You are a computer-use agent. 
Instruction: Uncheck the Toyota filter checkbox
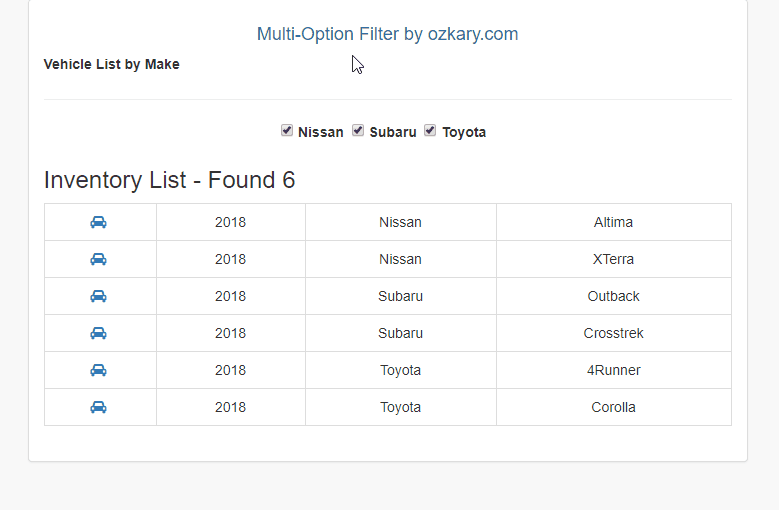coord(430,131)
